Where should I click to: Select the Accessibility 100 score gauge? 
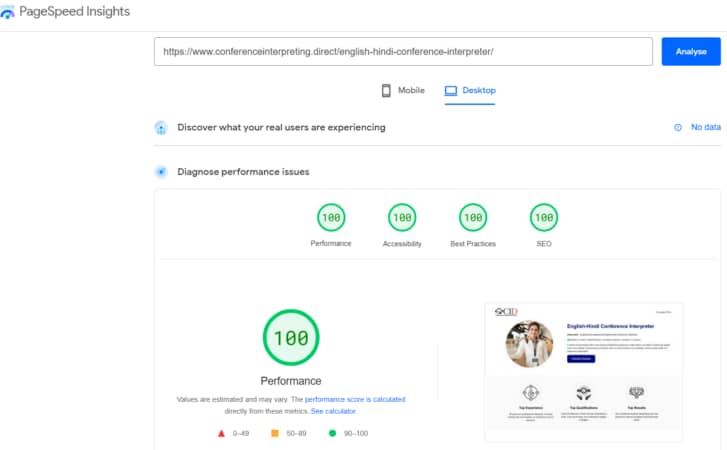click(402, 217)
